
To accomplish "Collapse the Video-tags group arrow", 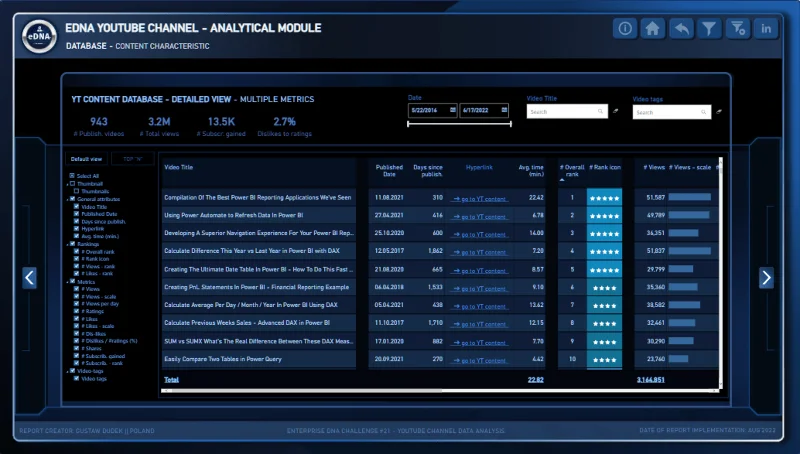I will tap(67, 371).
